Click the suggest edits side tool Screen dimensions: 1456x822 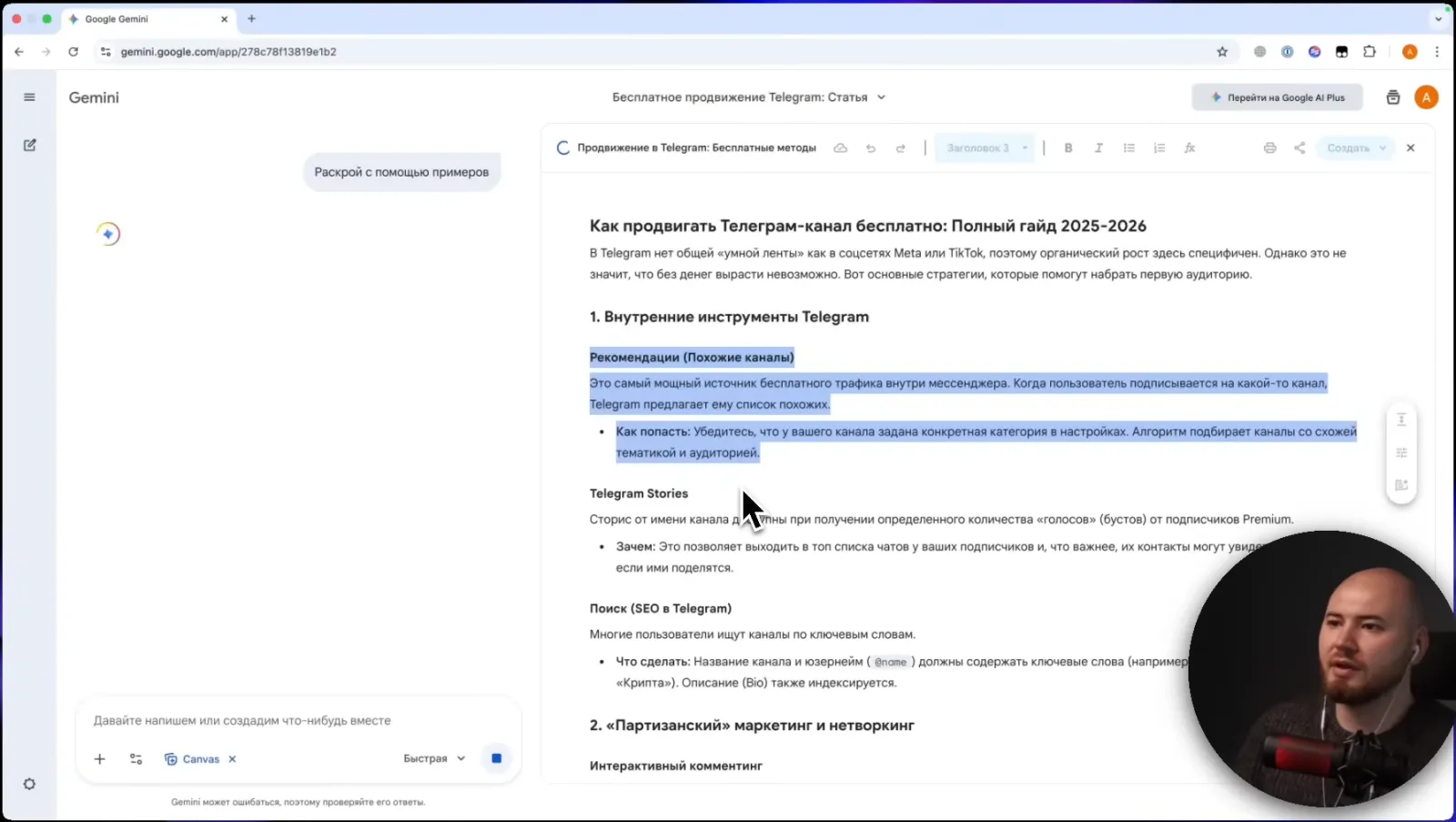(1401, 485)
